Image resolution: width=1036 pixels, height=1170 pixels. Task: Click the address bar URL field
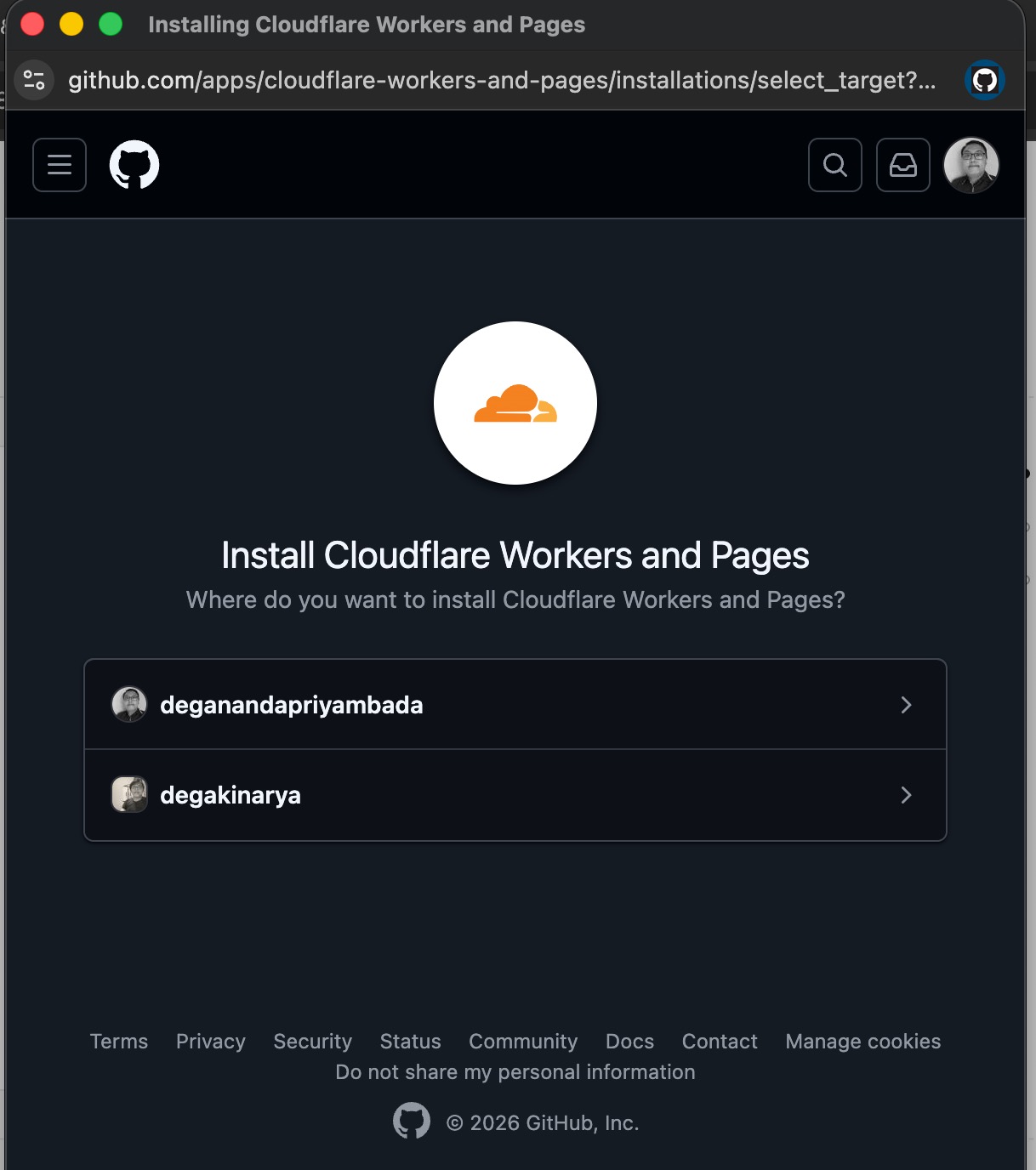502,80
